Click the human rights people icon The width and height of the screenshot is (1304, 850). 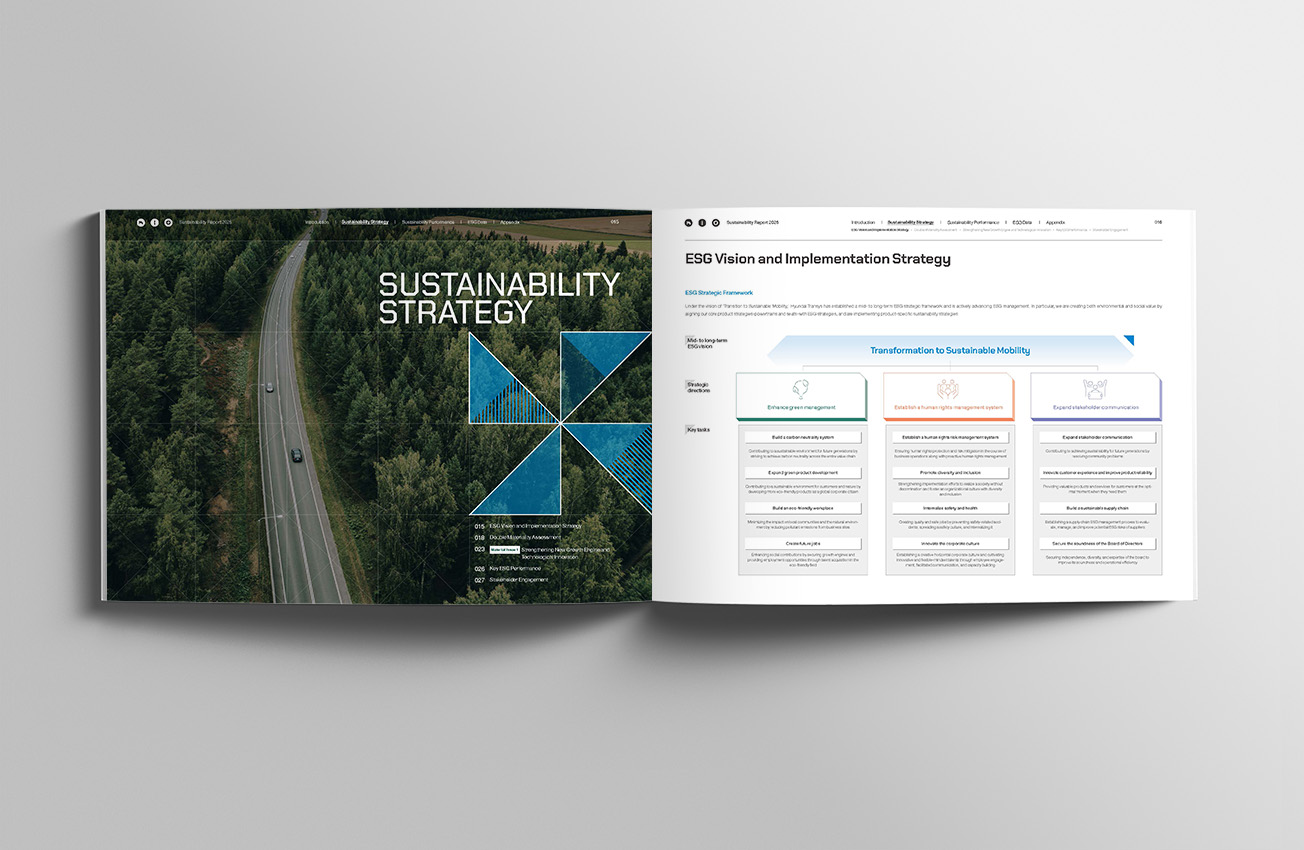948,389
